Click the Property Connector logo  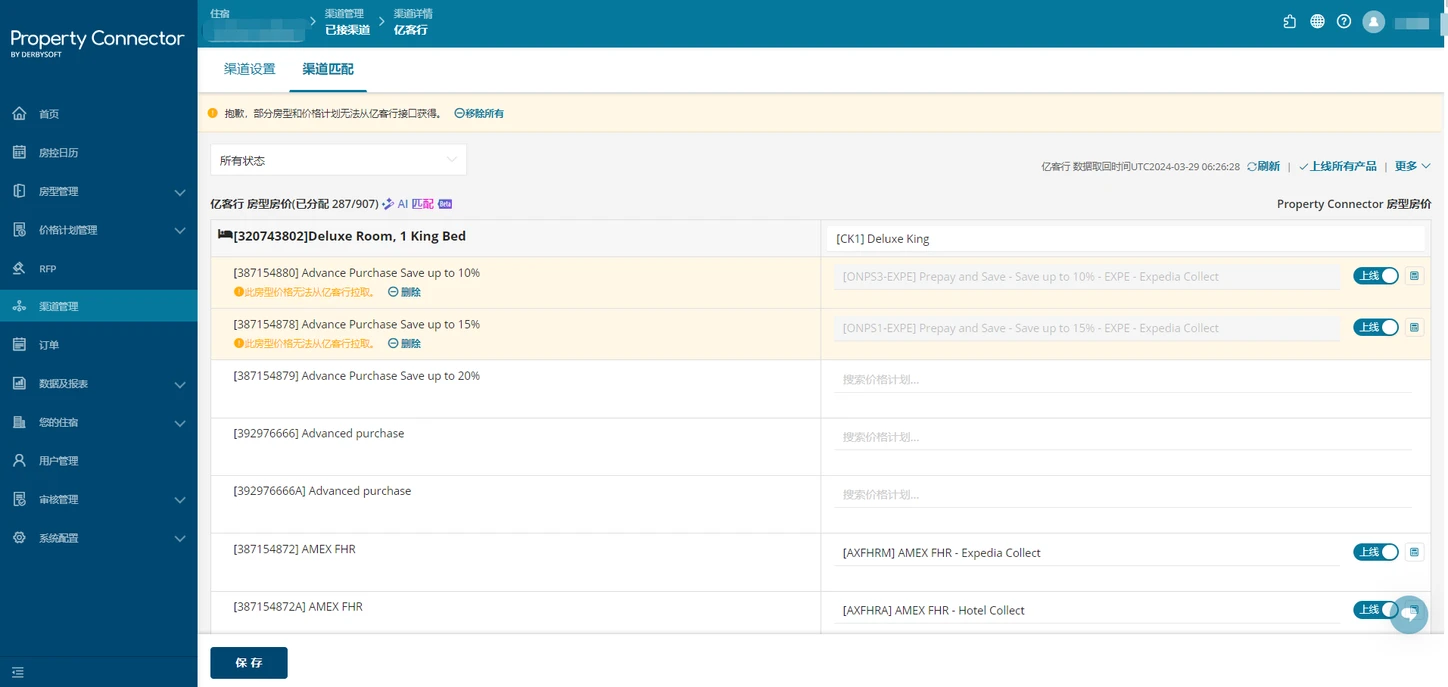97,42
